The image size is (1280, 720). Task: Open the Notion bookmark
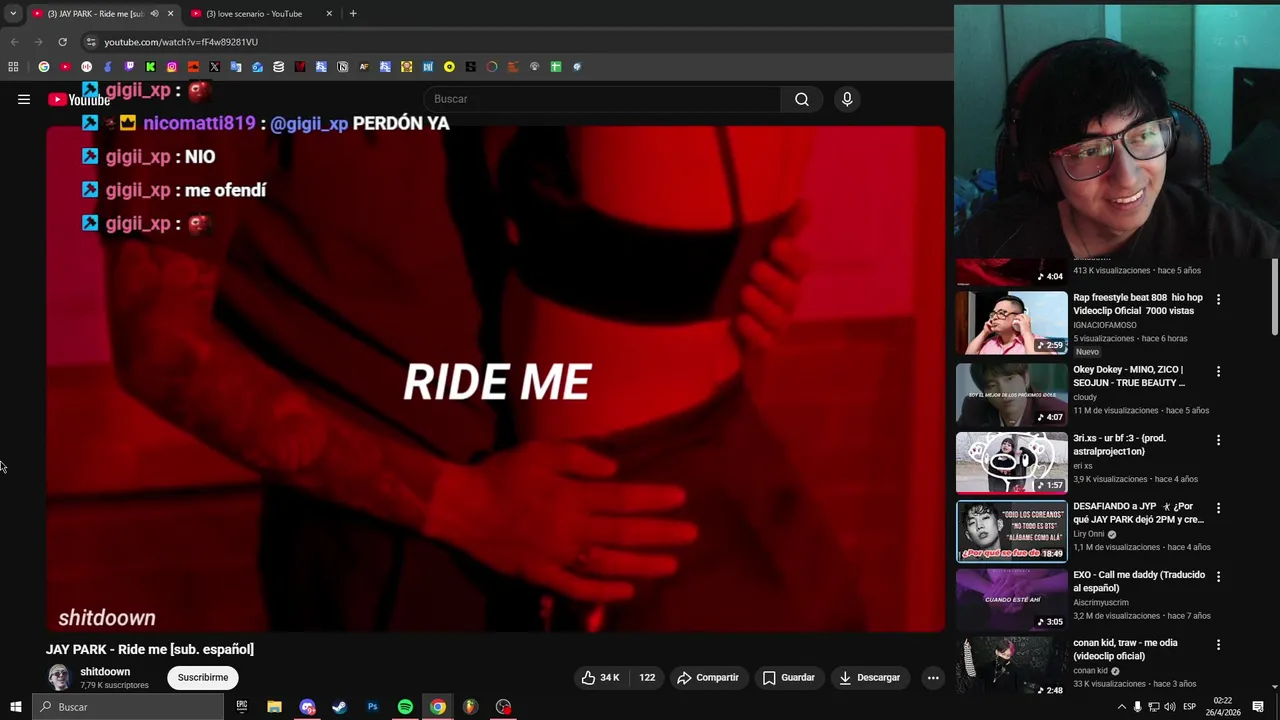(x=342, y=67)
